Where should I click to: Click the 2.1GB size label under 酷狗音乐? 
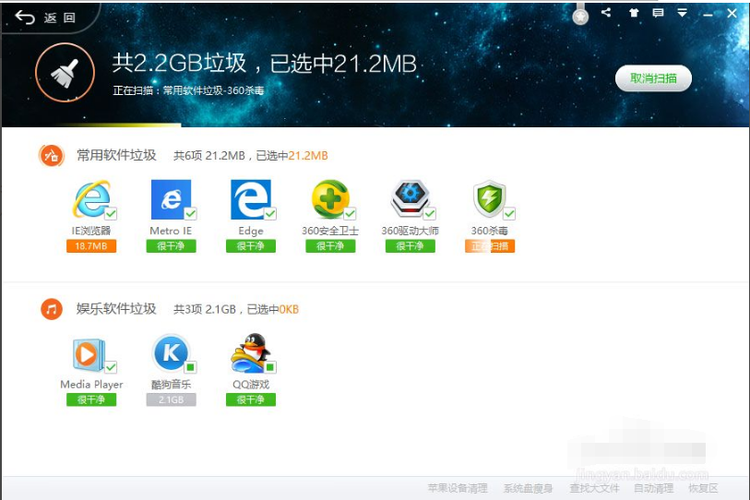coord(171,400)
